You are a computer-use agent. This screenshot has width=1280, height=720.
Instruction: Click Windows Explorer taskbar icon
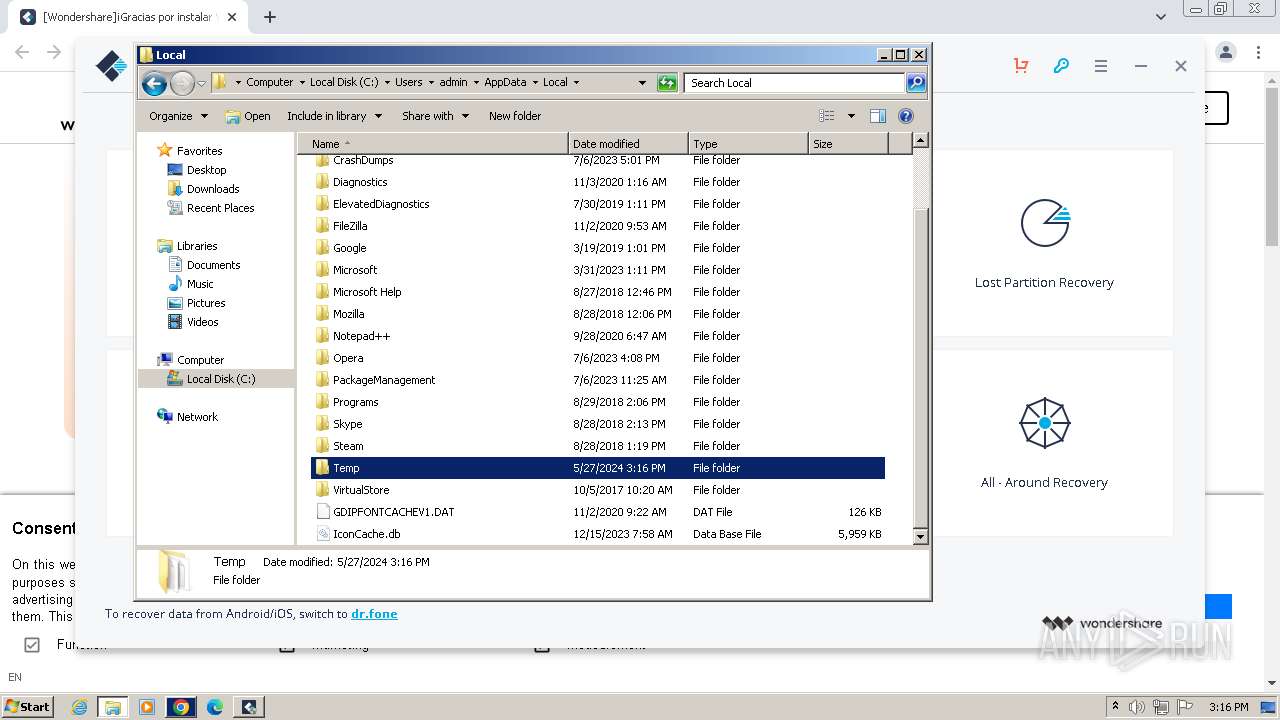tap(113, 707)
